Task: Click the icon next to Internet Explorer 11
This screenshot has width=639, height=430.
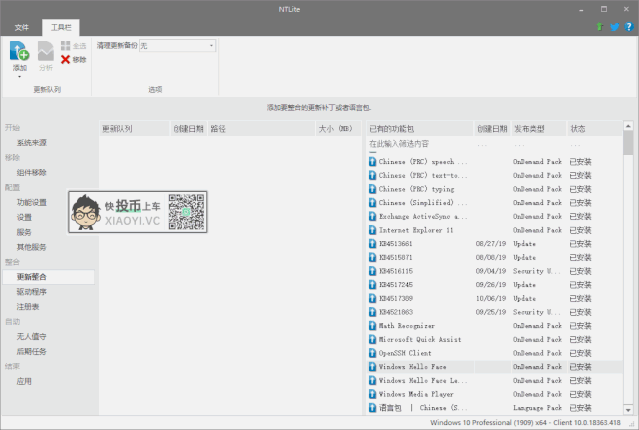Action: click(372, 230)
